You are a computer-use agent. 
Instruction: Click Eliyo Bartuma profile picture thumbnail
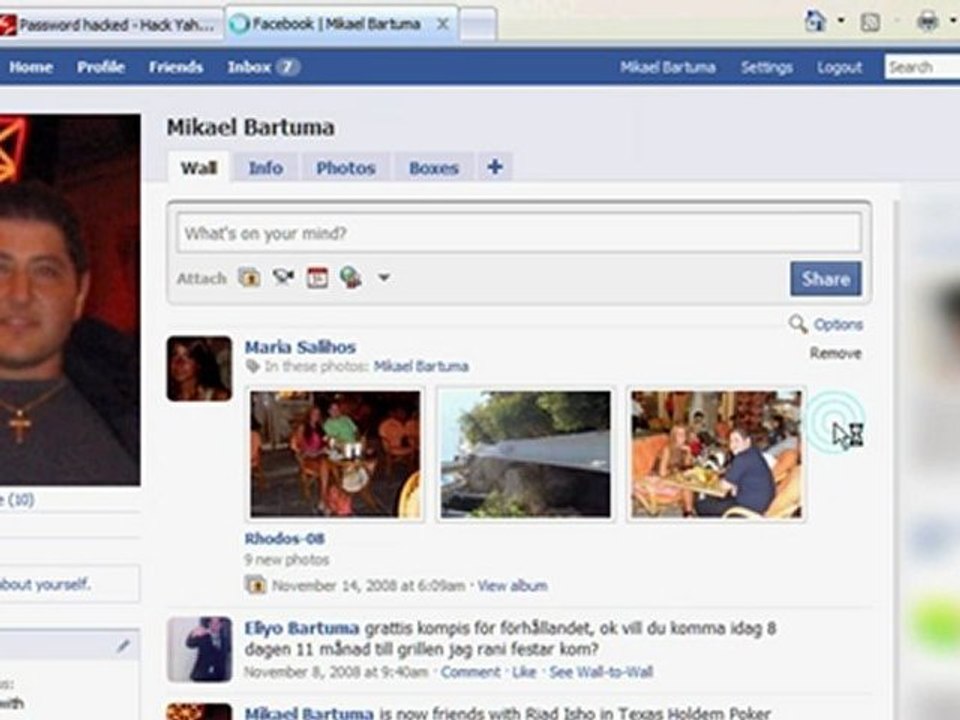point(200,649)
